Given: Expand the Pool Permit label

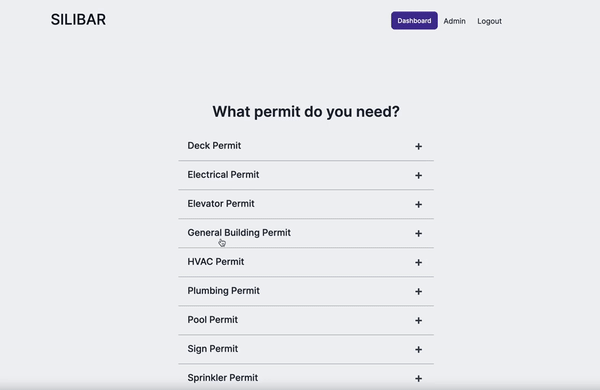Looking at the screenshot, I should pos(212,320).
